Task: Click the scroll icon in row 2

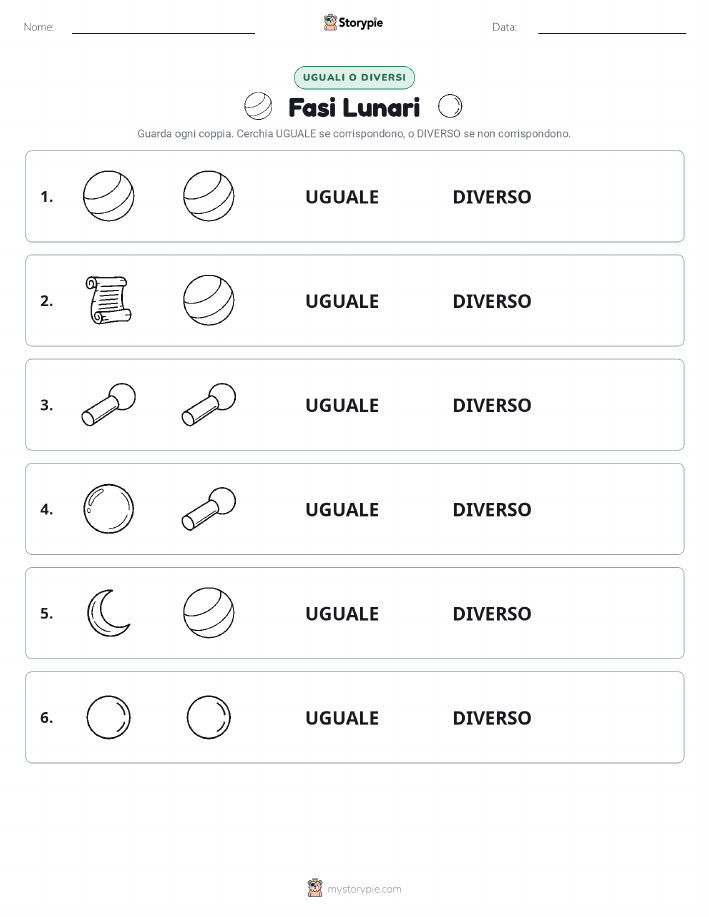Action: pos(108,300)
